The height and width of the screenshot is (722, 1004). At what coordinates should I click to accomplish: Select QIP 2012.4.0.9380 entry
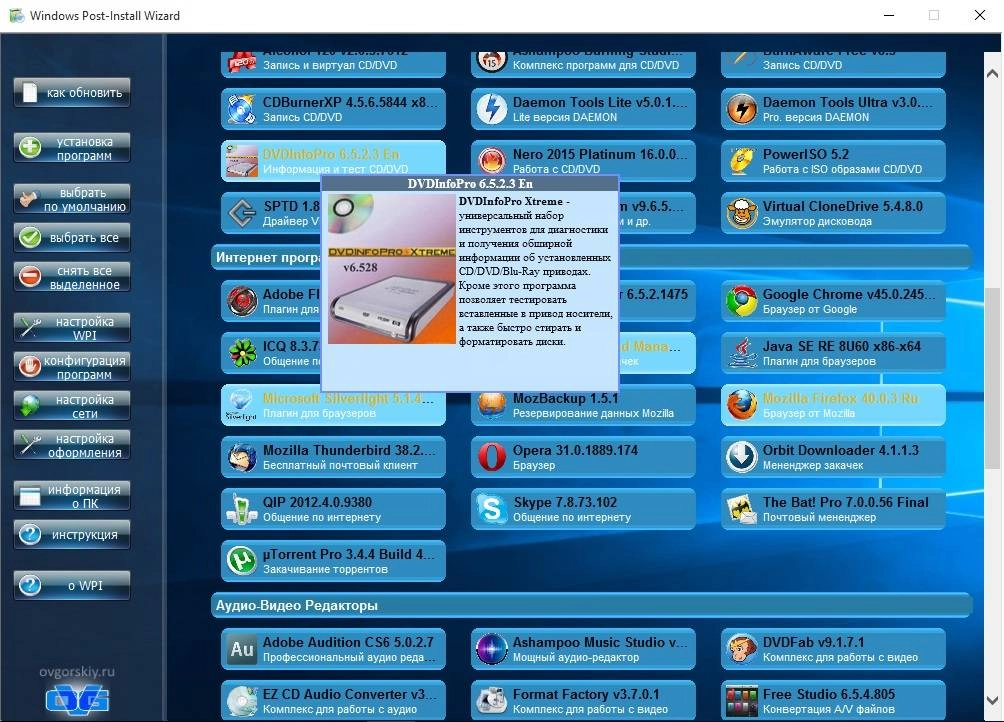(333, 509)
